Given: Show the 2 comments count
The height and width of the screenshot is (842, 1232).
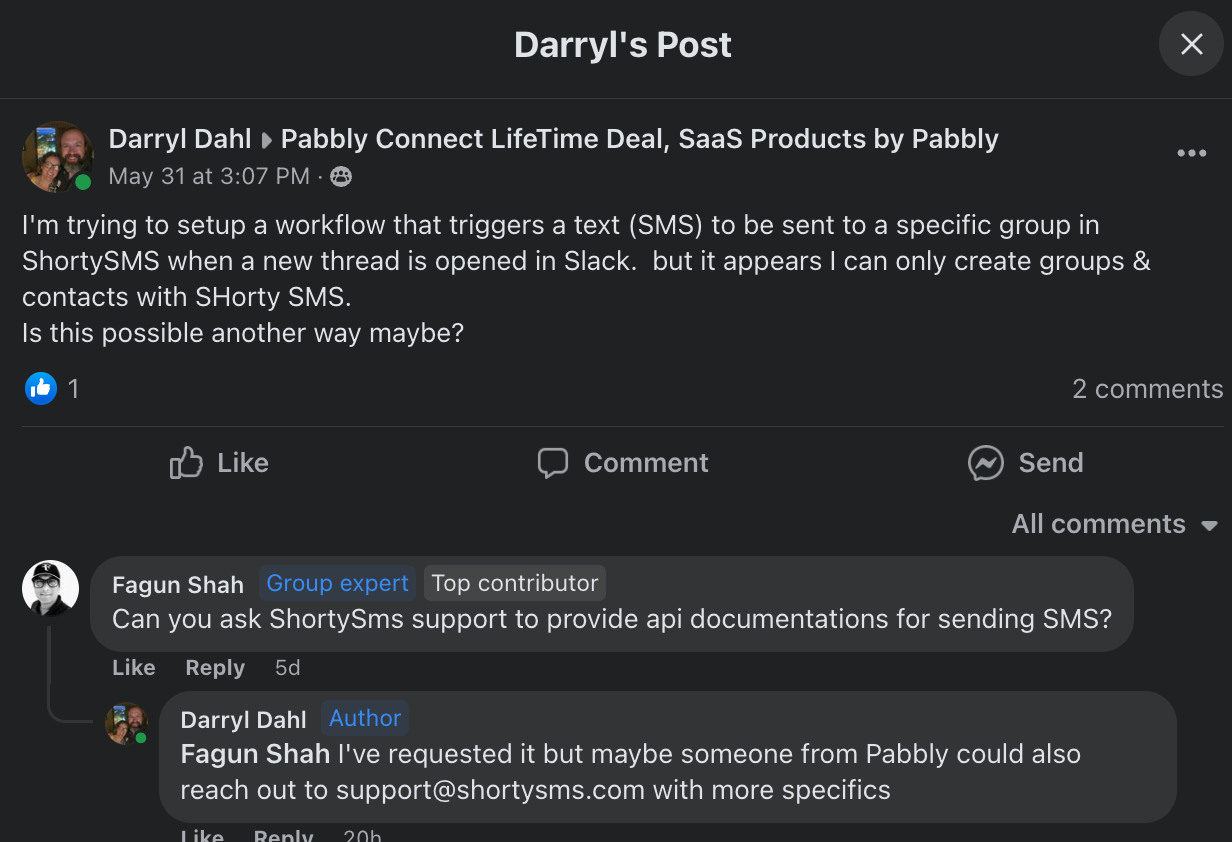Looking at the screenshot, I should (x=1147, y=389).
